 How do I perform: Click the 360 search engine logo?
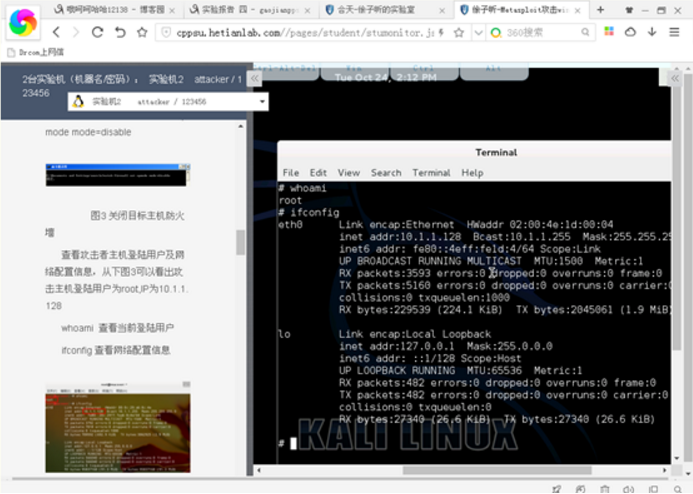click(x=496, y=32)
